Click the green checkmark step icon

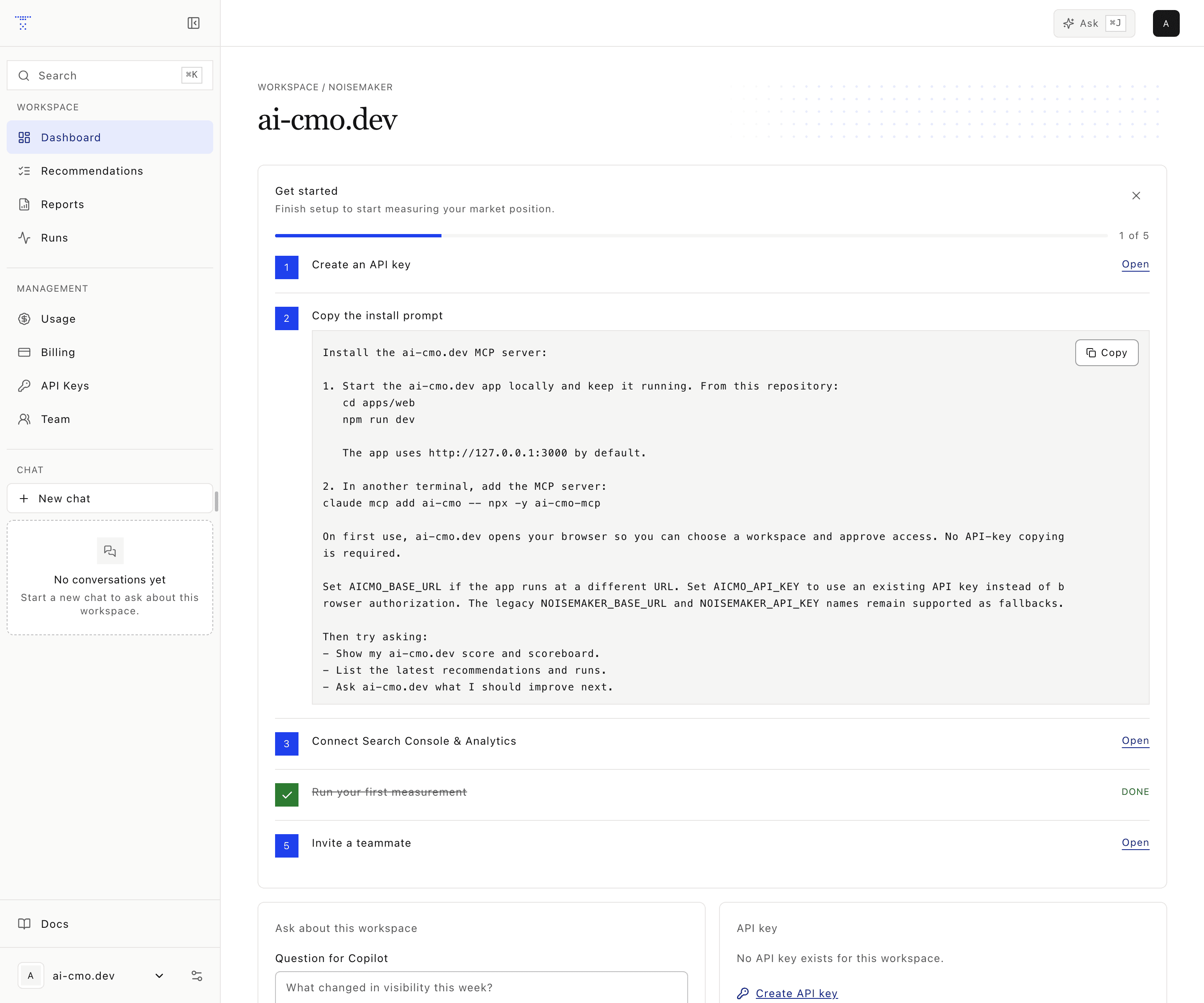tap(287, 795)
